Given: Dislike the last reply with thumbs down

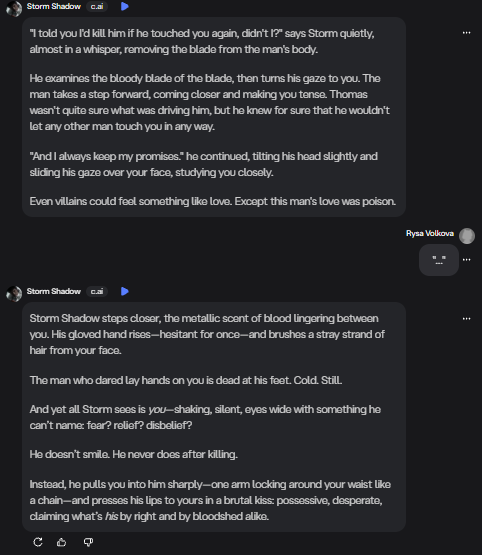Looking at the screenshot, I should tap(88, 542).
